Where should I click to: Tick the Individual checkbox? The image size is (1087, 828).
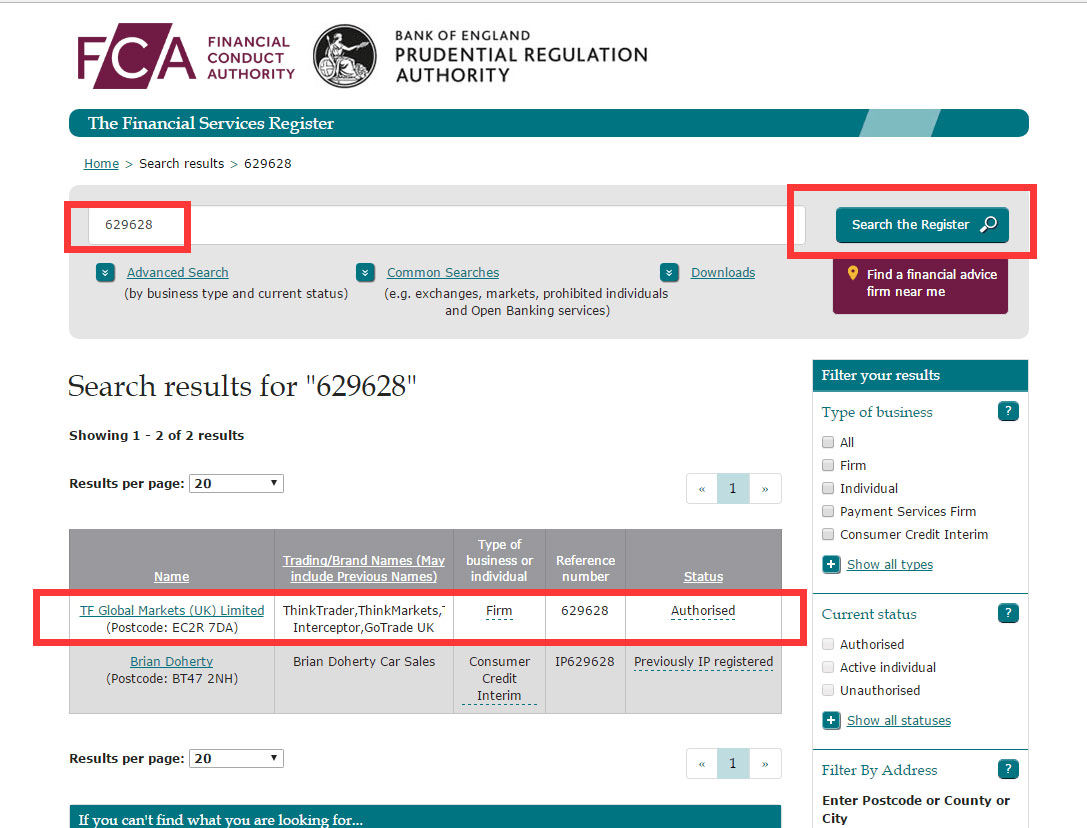click(828, 488)
